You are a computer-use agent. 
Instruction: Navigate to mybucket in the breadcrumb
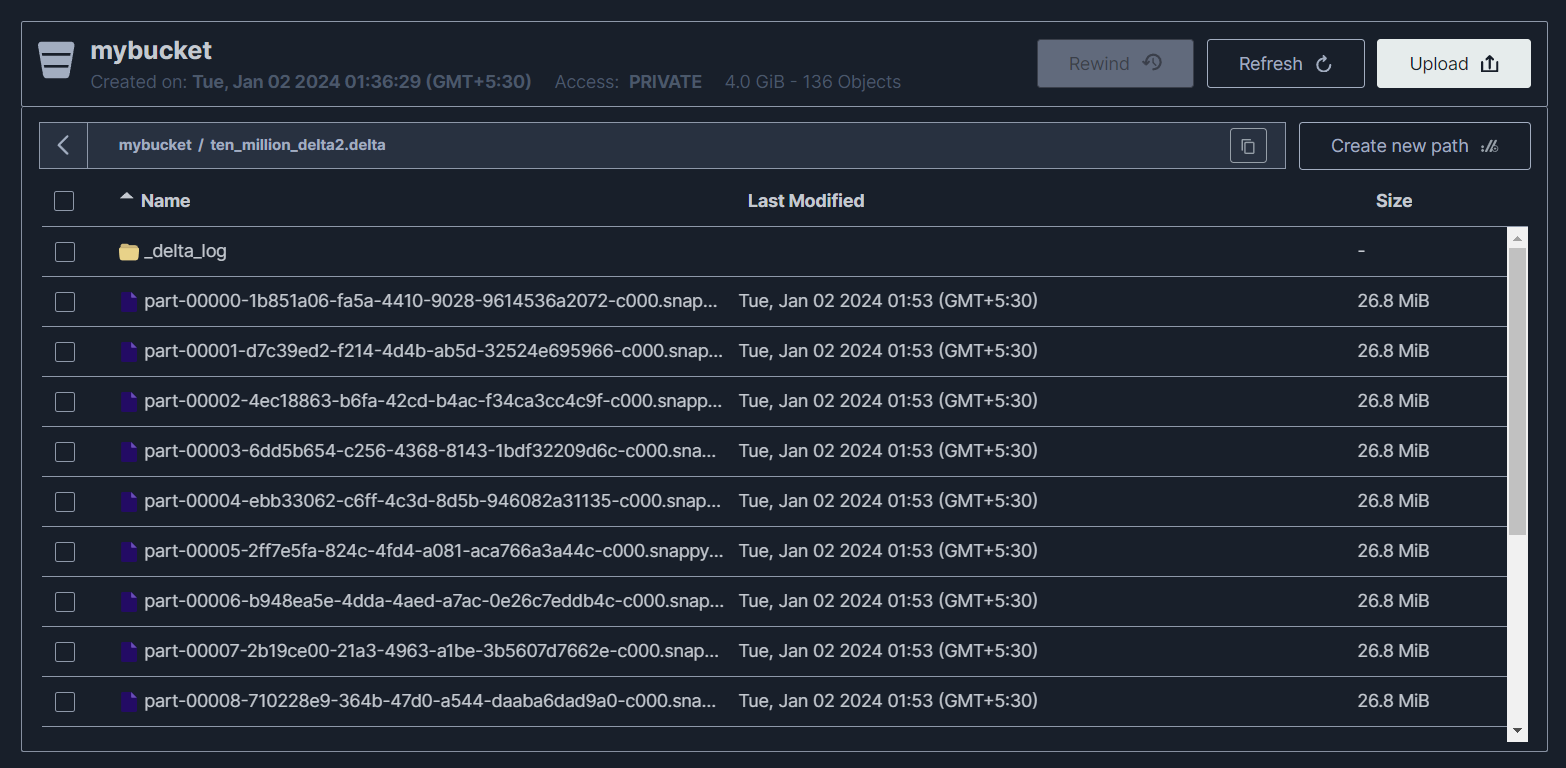tap(155, 145)
